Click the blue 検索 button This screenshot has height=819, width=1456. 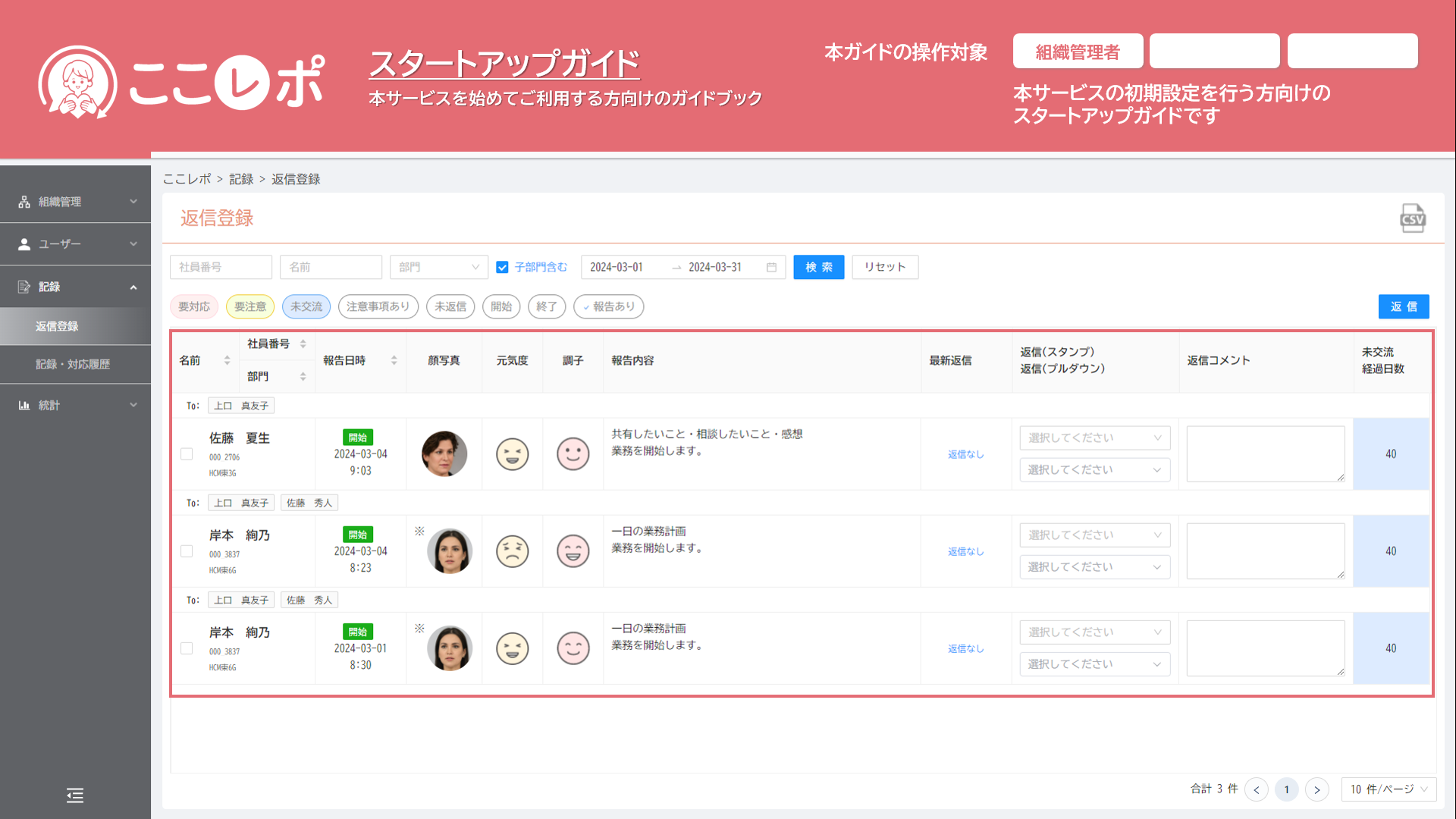point(818,267)
